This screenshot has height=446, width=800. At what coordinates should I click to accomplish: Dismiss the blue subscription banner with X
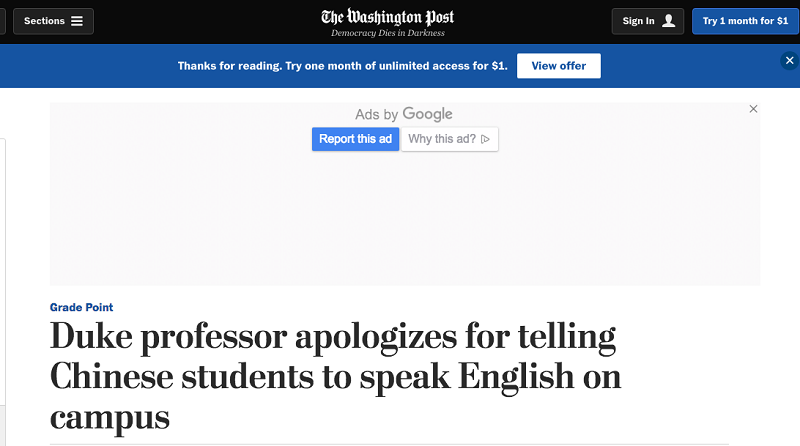(789, 61)
